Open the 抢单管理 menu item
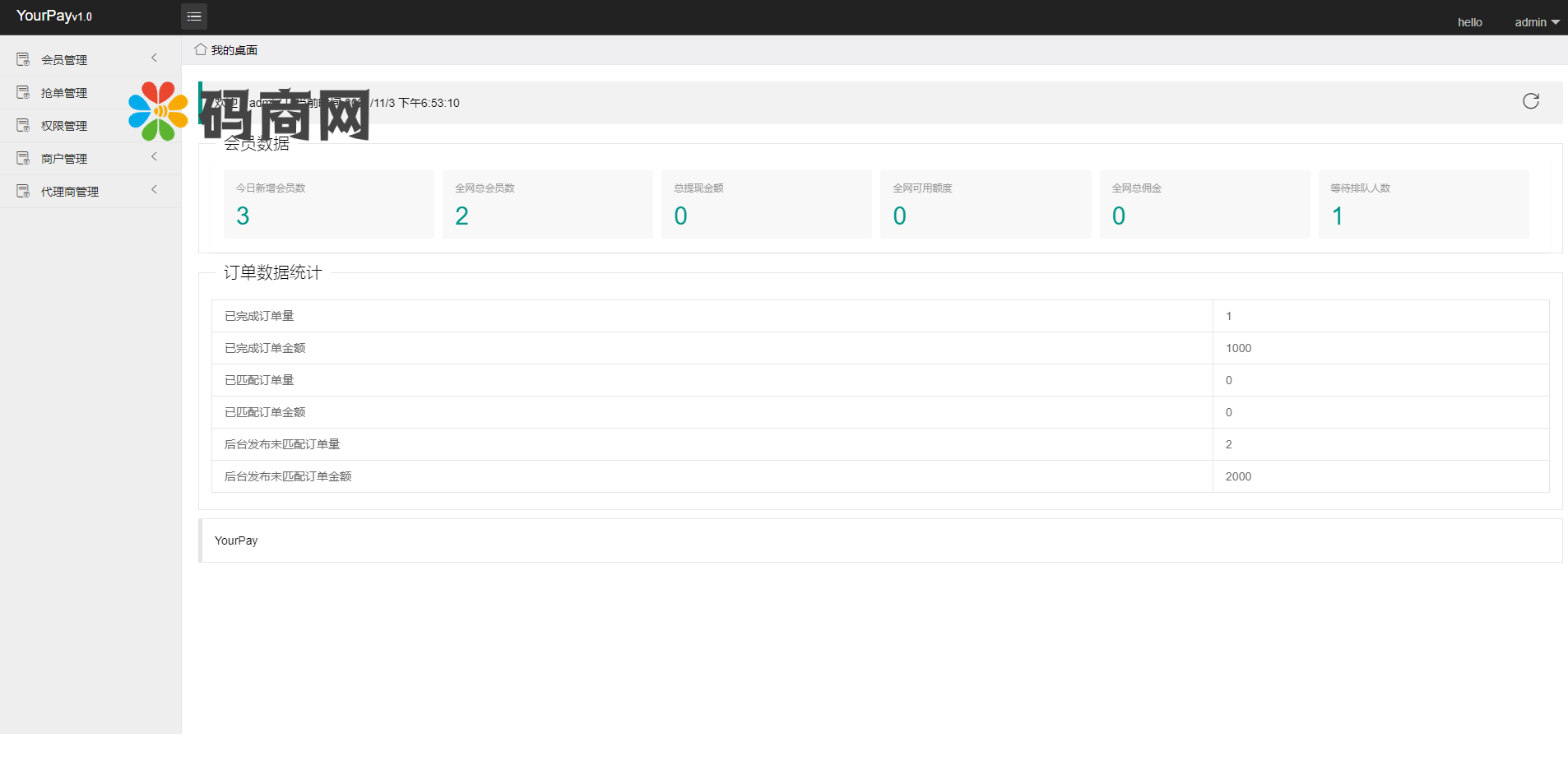This screenshot has width=1568, height=761. click(x=64, y=93)
